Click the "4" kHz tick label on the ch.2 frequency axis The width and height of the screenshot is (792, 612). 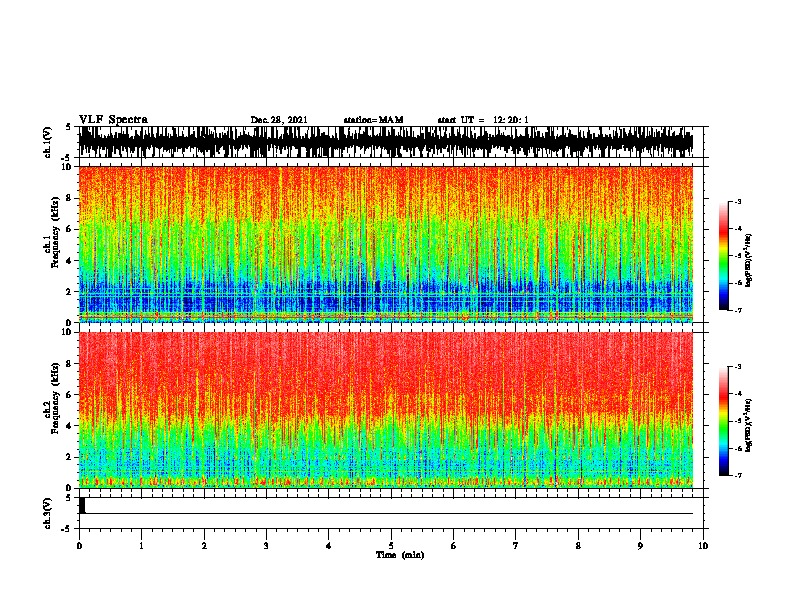(70, 426)
